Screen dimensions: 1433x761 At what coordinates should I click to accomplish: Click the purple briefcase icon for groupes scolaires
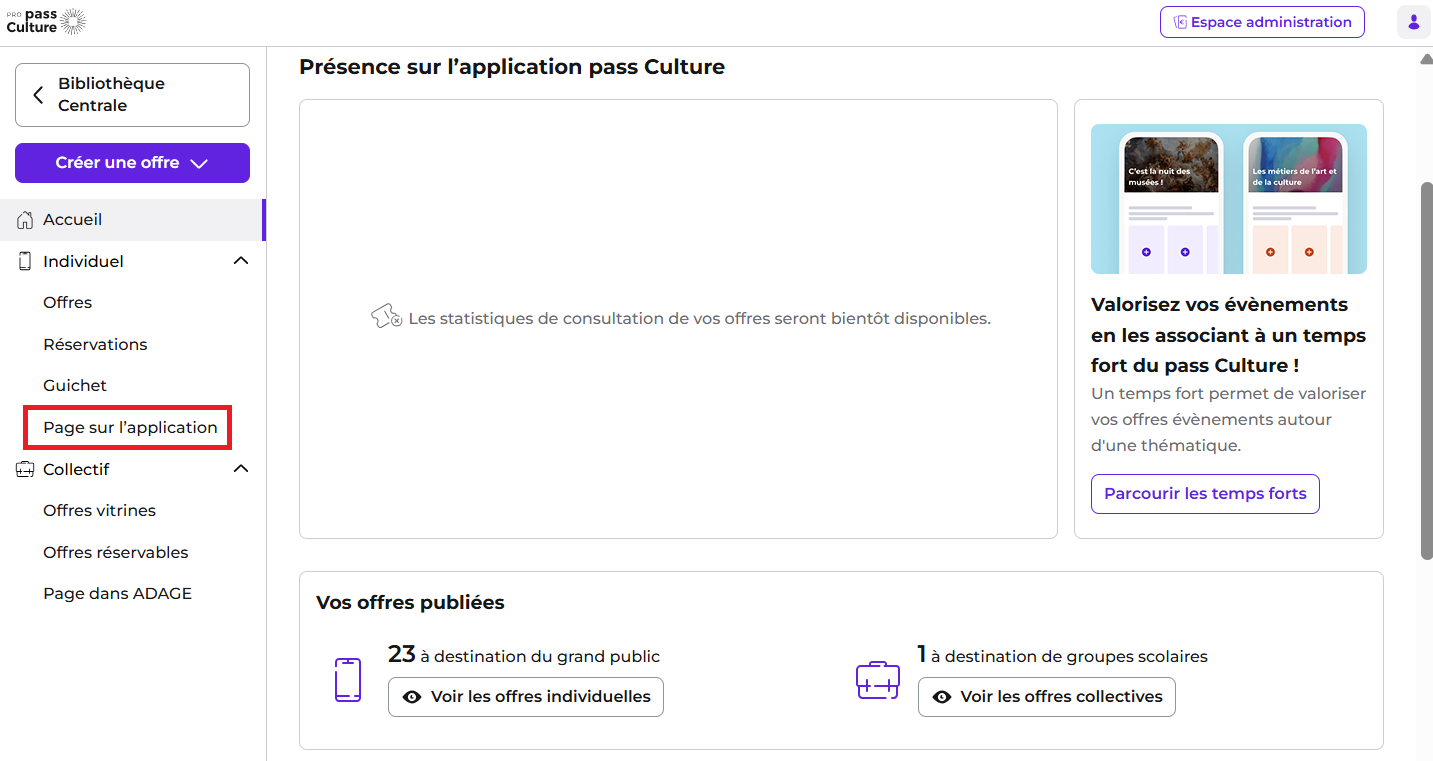(878, 680)
